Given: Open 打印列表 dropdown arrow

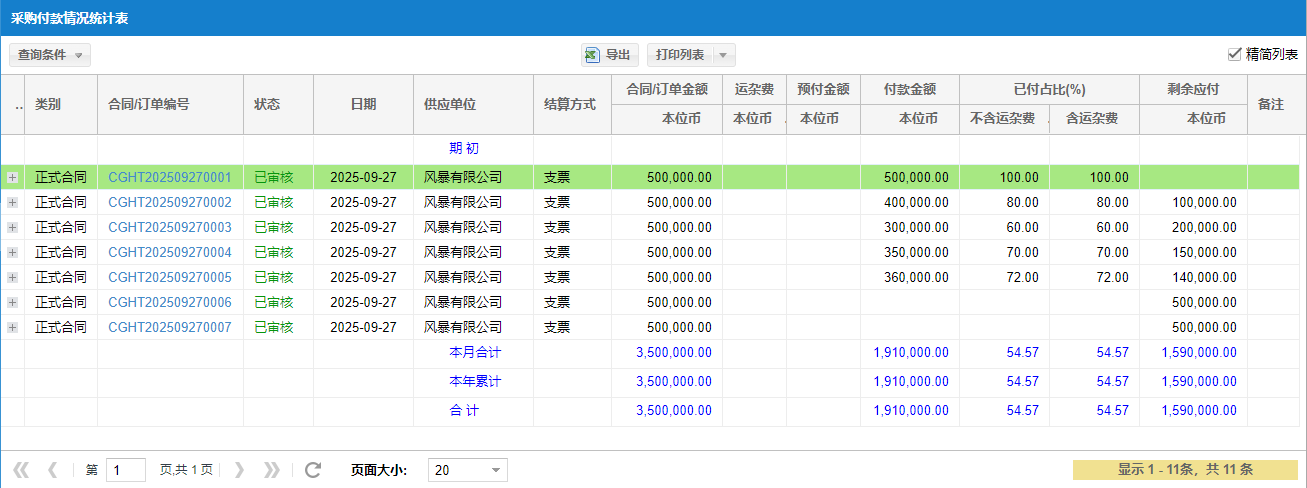Looking at the screenshot, I should coord(724,55).
